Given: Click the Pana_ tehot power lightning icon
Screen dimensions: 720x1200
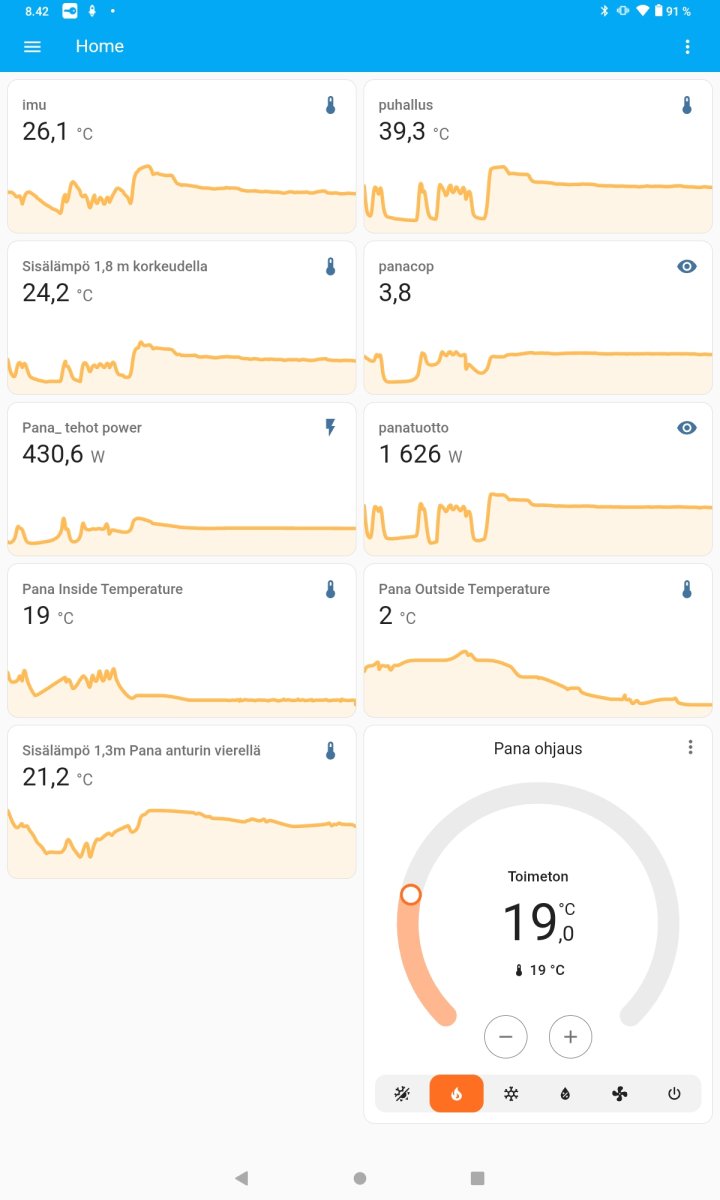Looking at the screenshot, I should click(331, 428).
